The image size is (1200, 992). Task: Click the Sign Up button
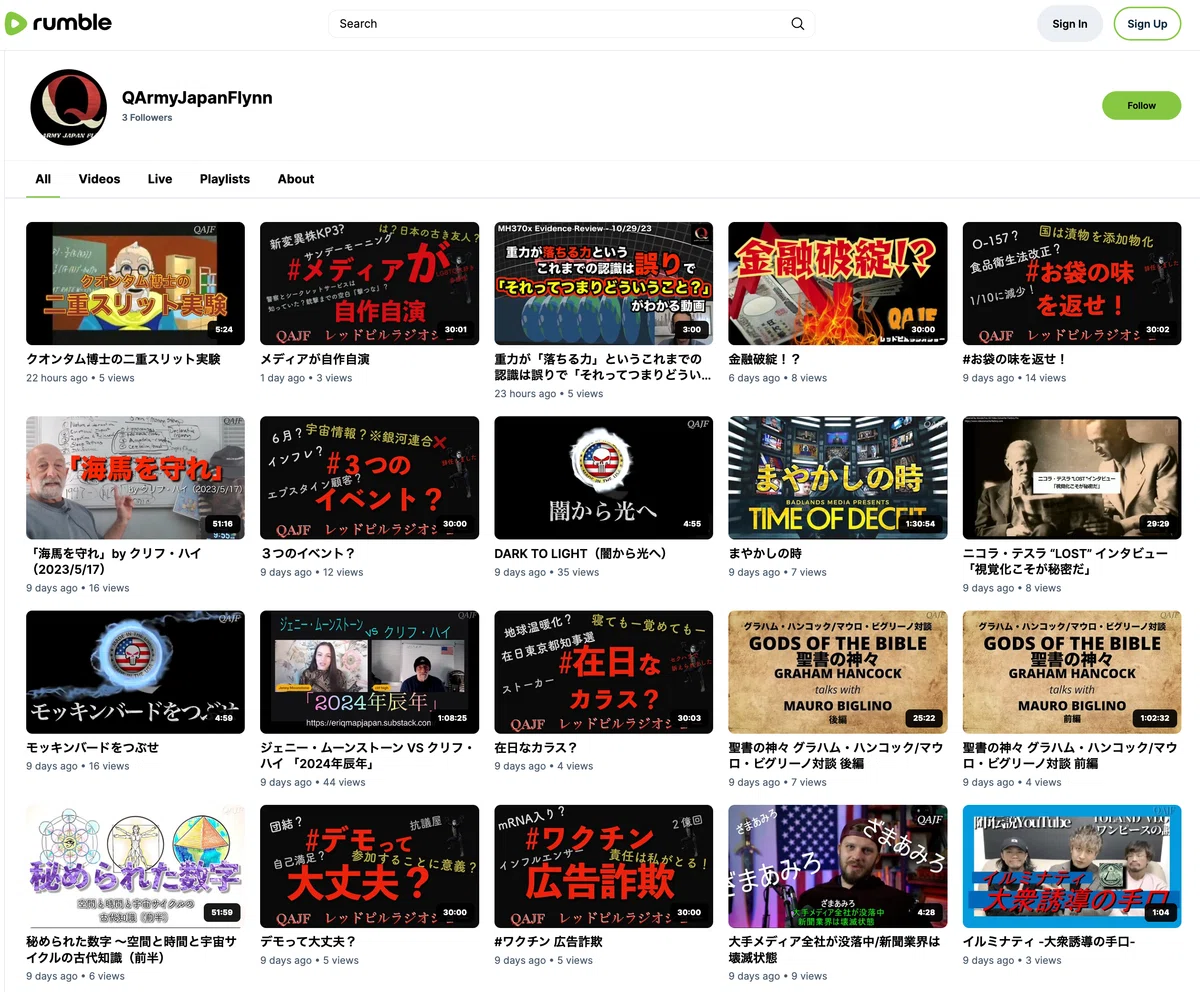click(1147, 24)
